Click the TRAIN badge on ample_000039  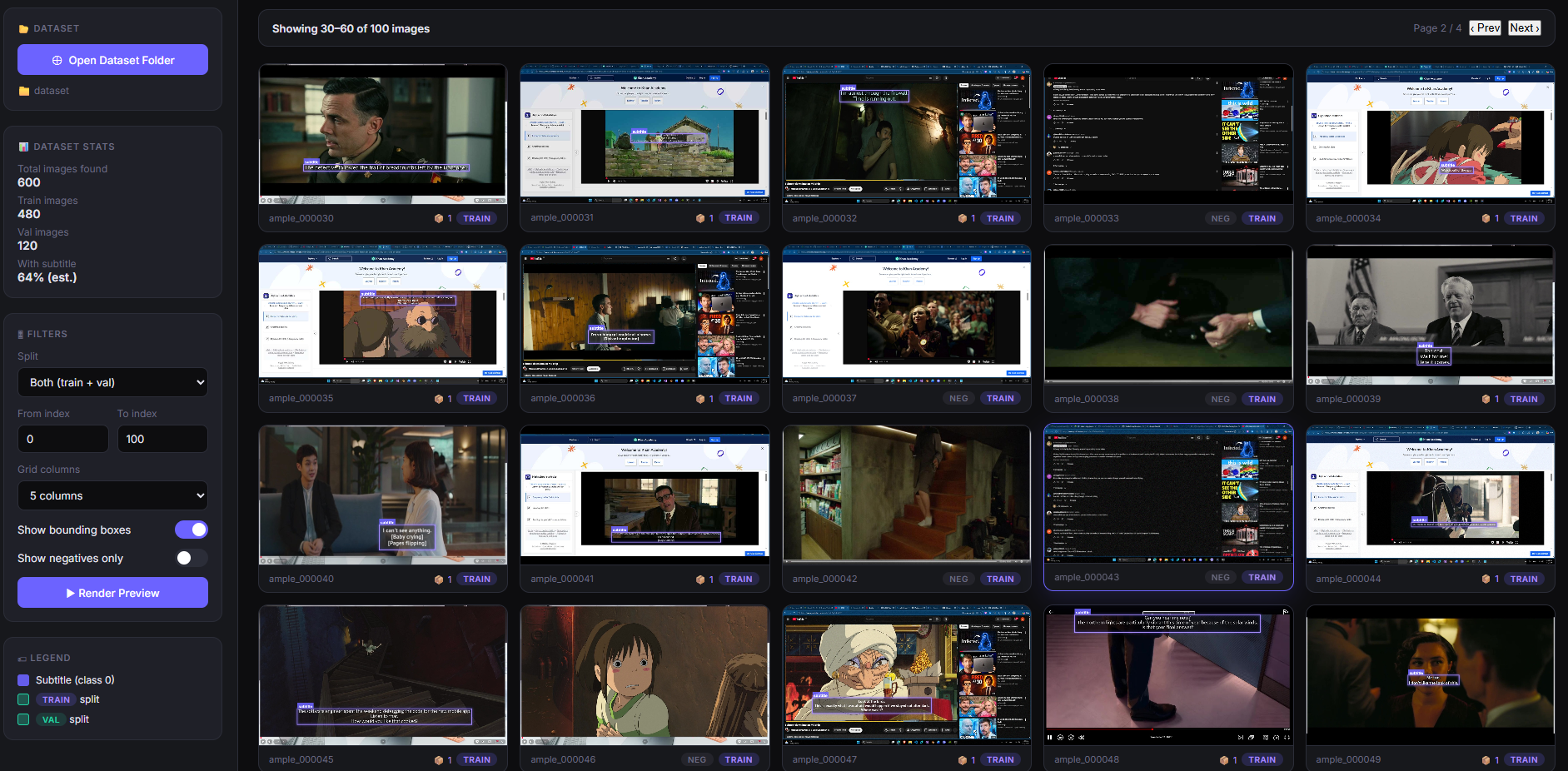click(1523, 399)
